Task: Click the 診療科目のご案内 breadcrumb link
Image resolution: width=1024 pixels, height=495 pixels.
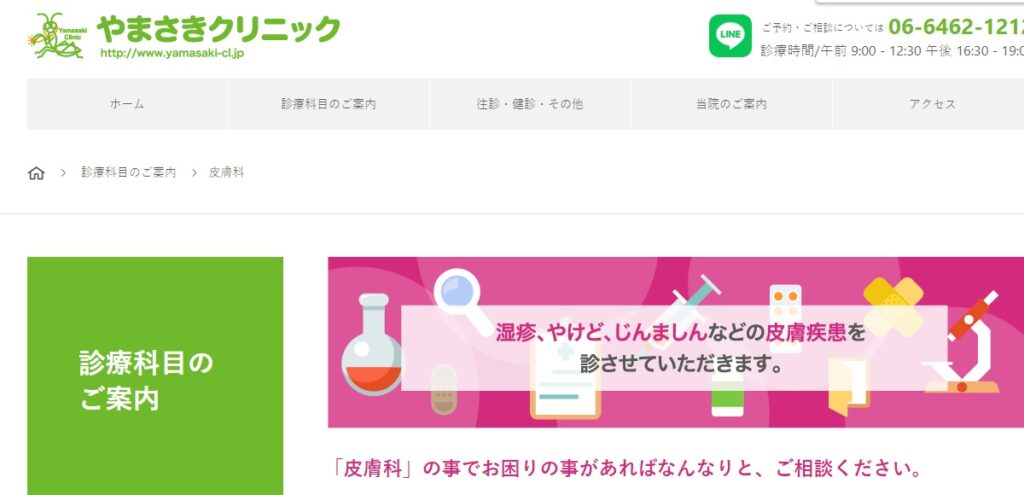Action: (x=129, y=172)
